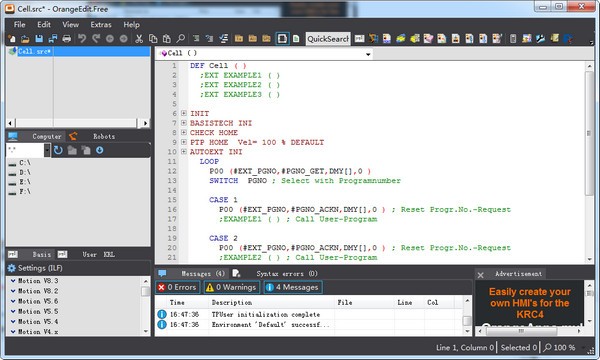Switch to the Syntax errors tab
Image resolution: width=600 pixels, height=360 pixels.
(x=281, y=274)
